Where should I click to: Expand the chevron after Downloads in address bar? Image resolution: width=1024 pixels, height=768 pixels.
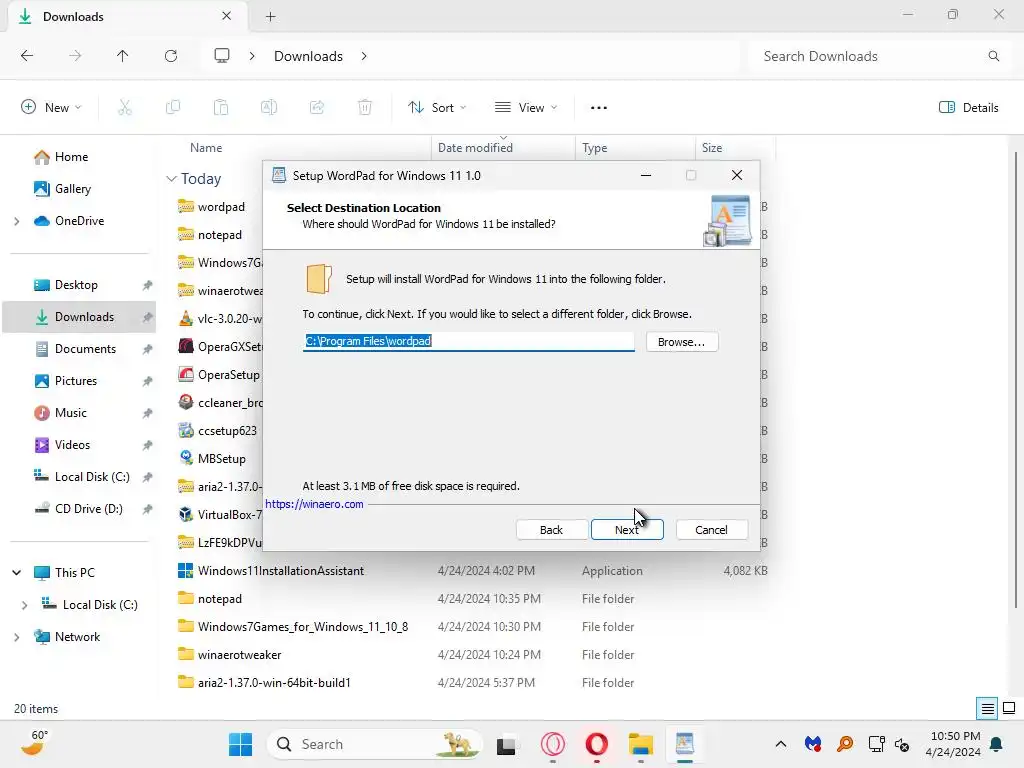point(364,56)
